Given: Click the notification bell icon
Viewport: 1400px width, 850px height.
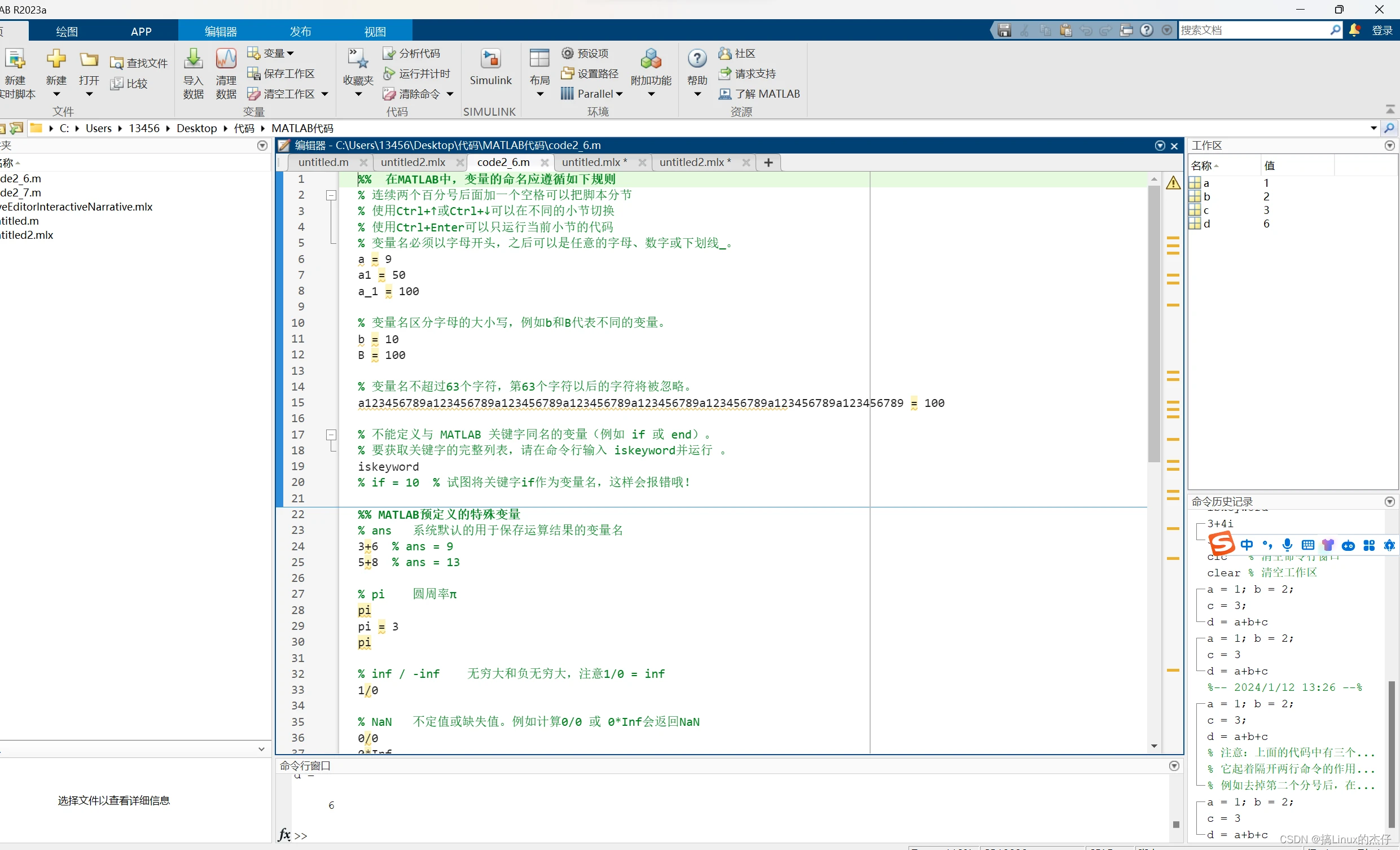Looking at the screenshot, I should (1354, 30).
